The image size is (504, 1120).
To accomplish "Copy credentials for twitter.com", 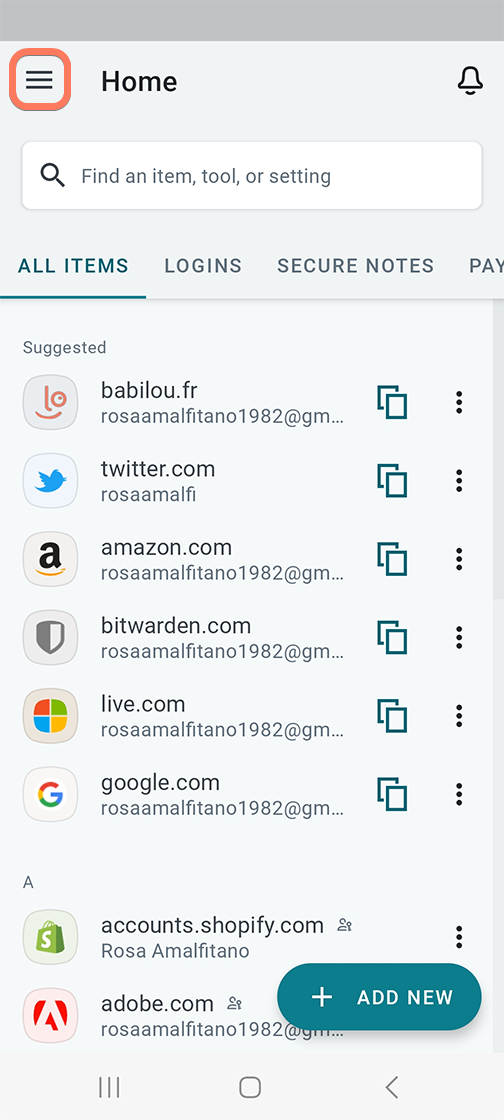I will [x=392, y=481].
